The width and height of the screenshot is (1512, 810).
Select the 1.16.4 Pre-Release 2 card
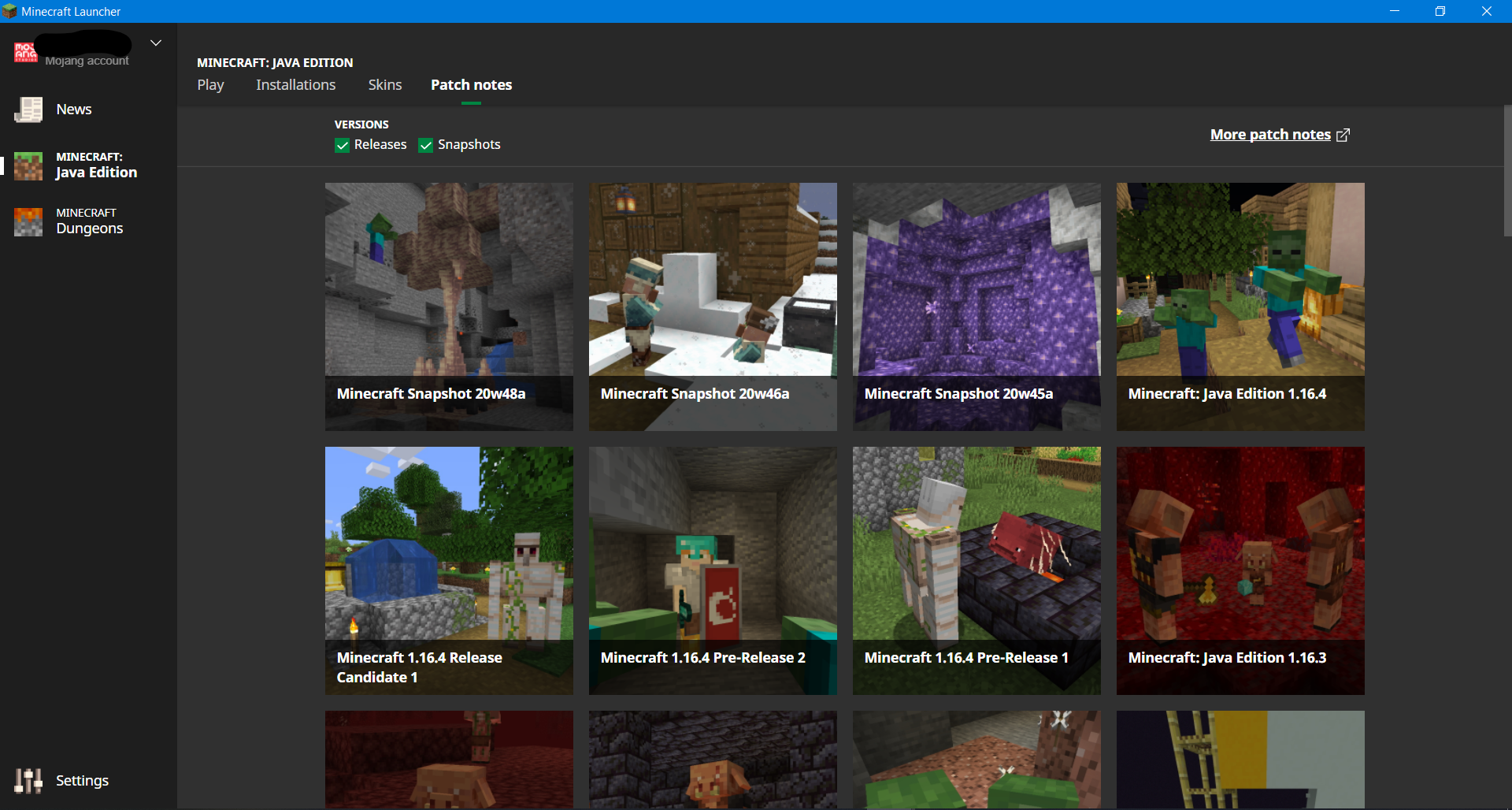click(x=713, y=570)
